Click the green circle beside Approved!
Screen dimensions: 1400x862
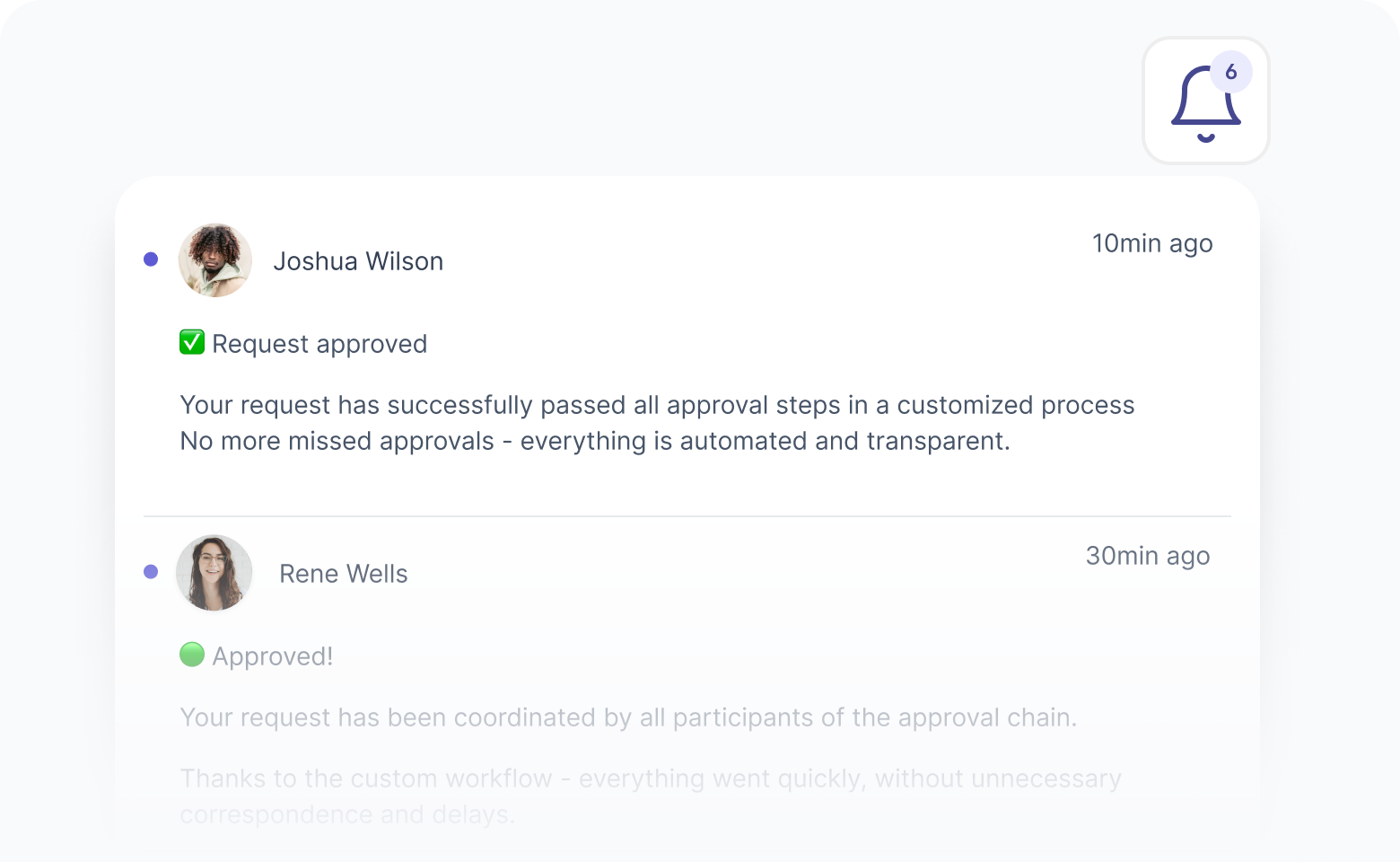pyautogui.click(x=192, y=655)
